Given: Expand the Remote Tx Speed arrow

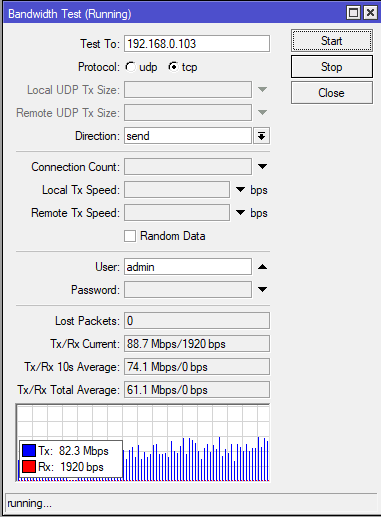Looking at the screenshot, I should click(x=240, y=213).
